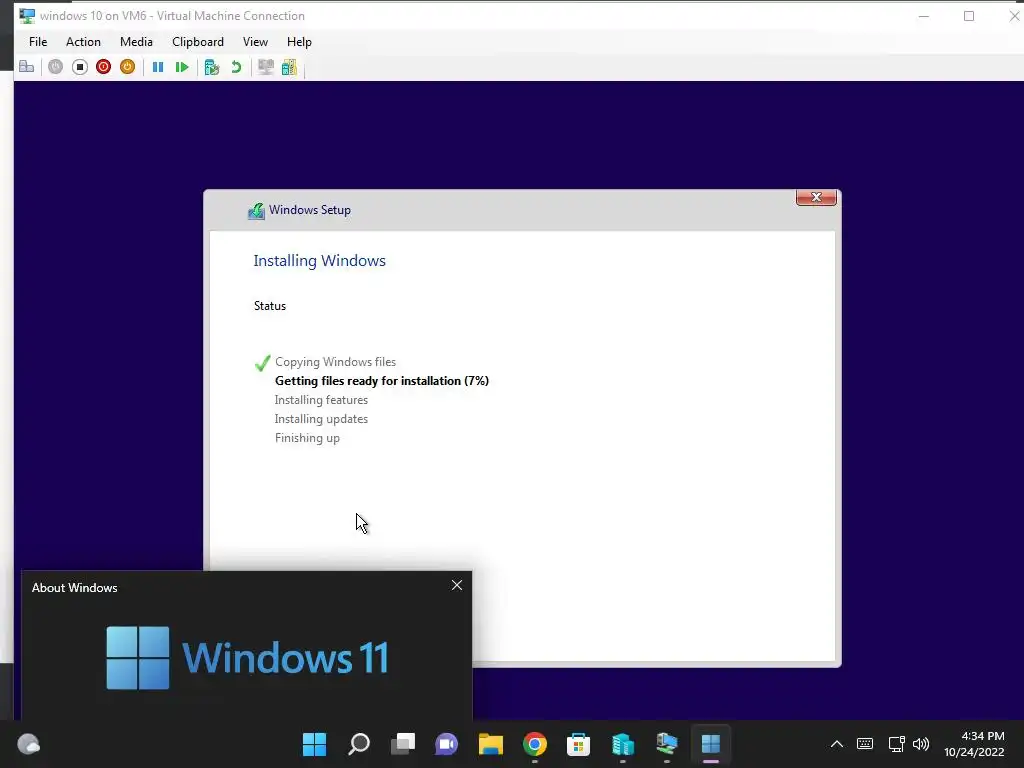The width and height of the screenshot is (1024, 768).
Task: Click the greyed-out Start VM icon
Action: [56, 67]
